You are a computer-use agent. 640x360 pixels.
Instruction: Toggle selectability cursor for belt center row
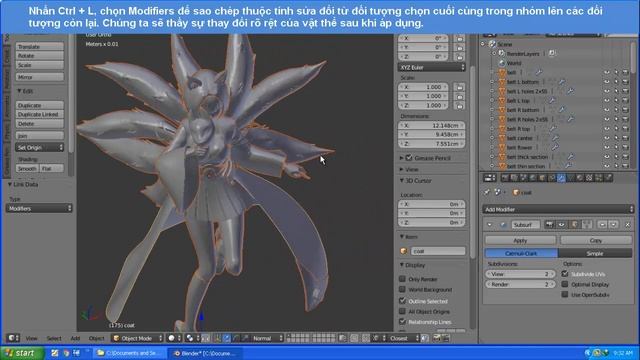point(616,138)
